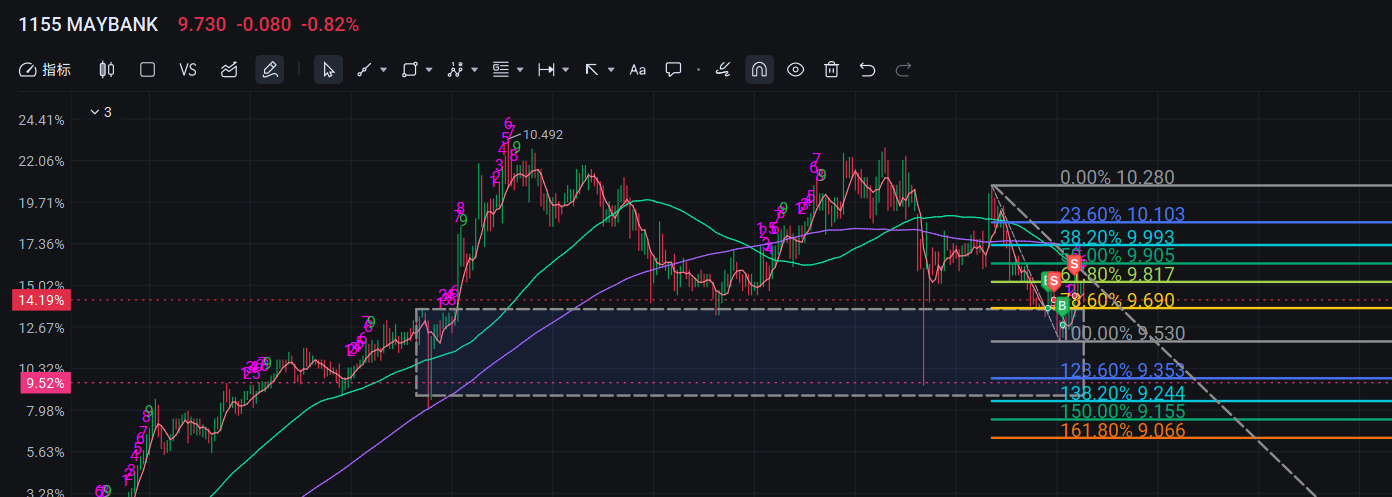Screen dimensions: 1392x497
Task: Click the area chart overlay icon
Action: tap(229, 70)
